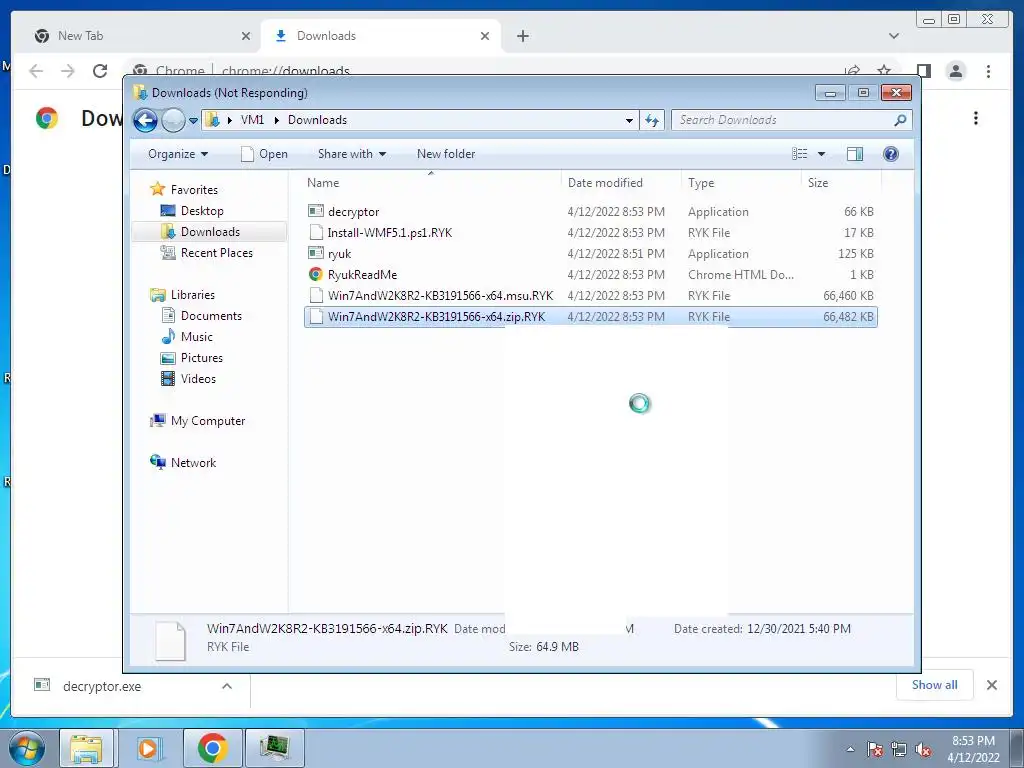Select Win7AndW2K8R2-KB3191566-x64.msu.RYK file
Image resolution: width=1024 pixels, height=768 pixels.
(x=590, y=296)
